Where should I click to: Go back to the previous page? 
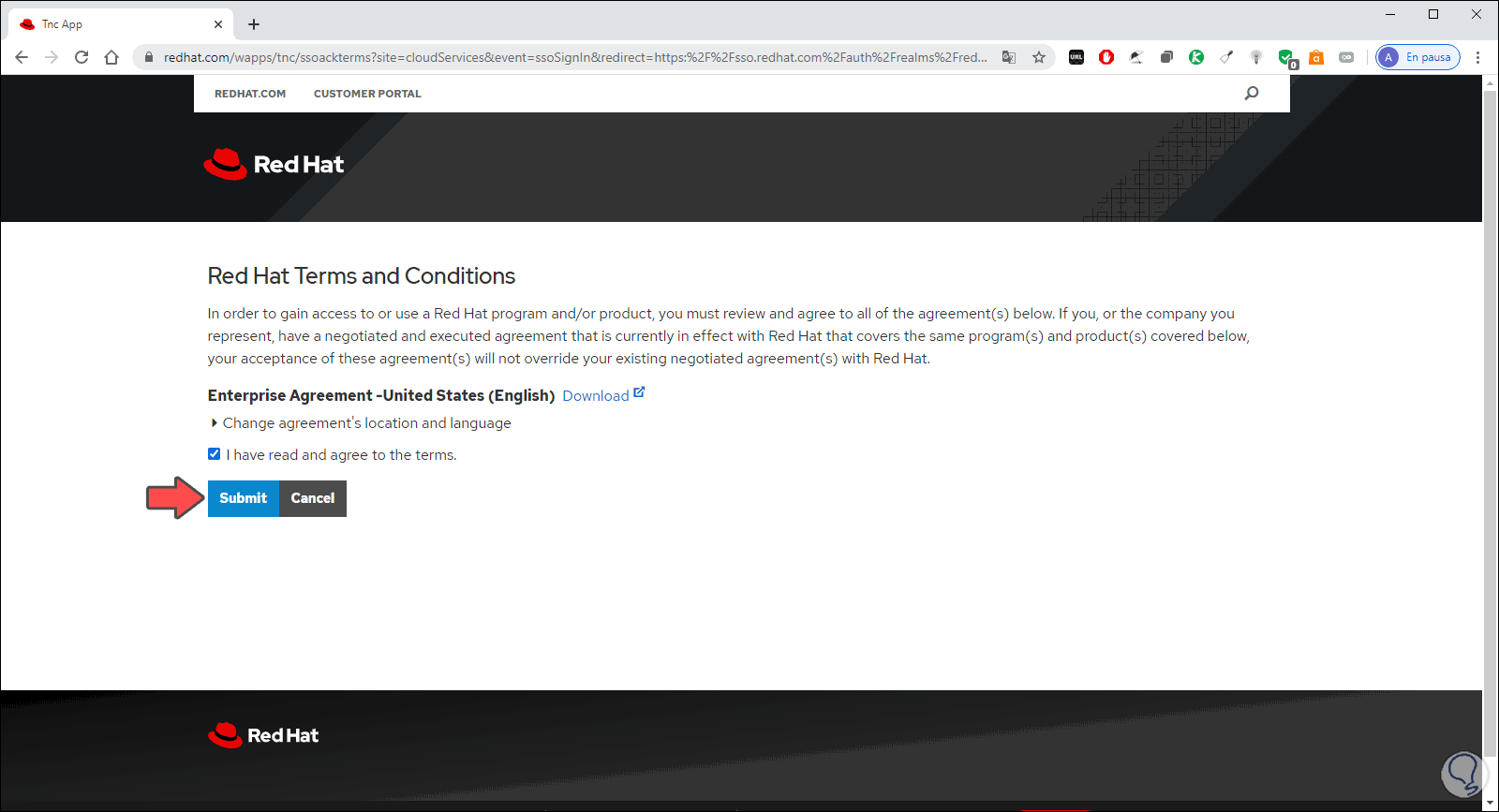(22, 57)
